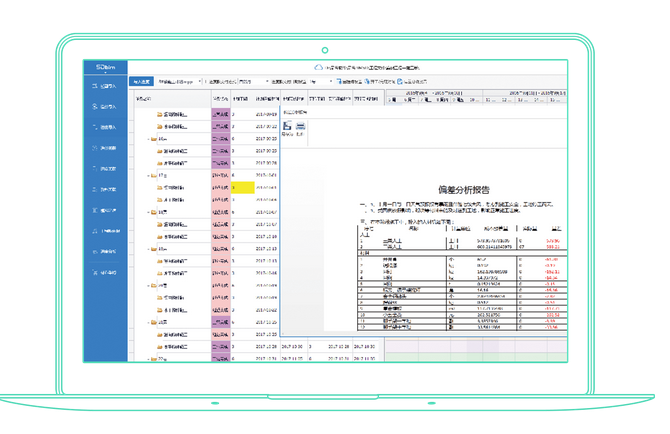Open the sidebar item with the music-note-like icon

pos(106,231)
